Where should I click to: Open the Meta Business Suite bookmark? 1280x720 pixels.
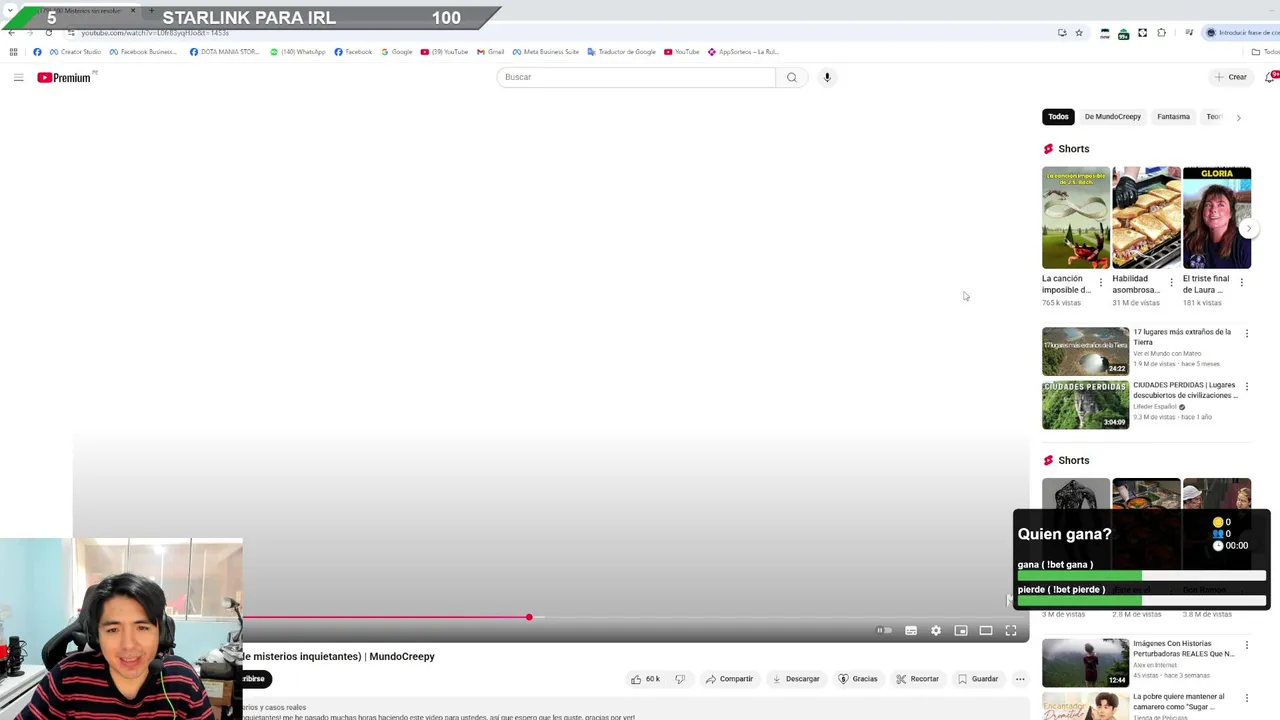coord(546,52)
